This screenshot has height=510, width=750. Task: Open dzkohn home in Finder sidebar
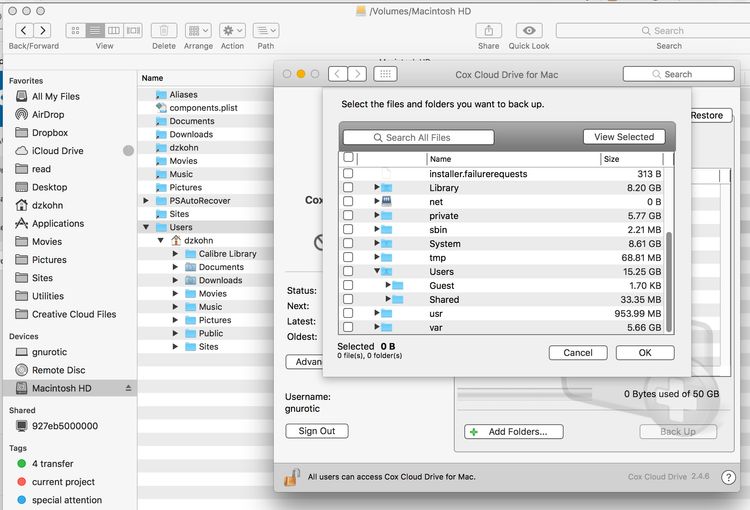coord(47,205)
